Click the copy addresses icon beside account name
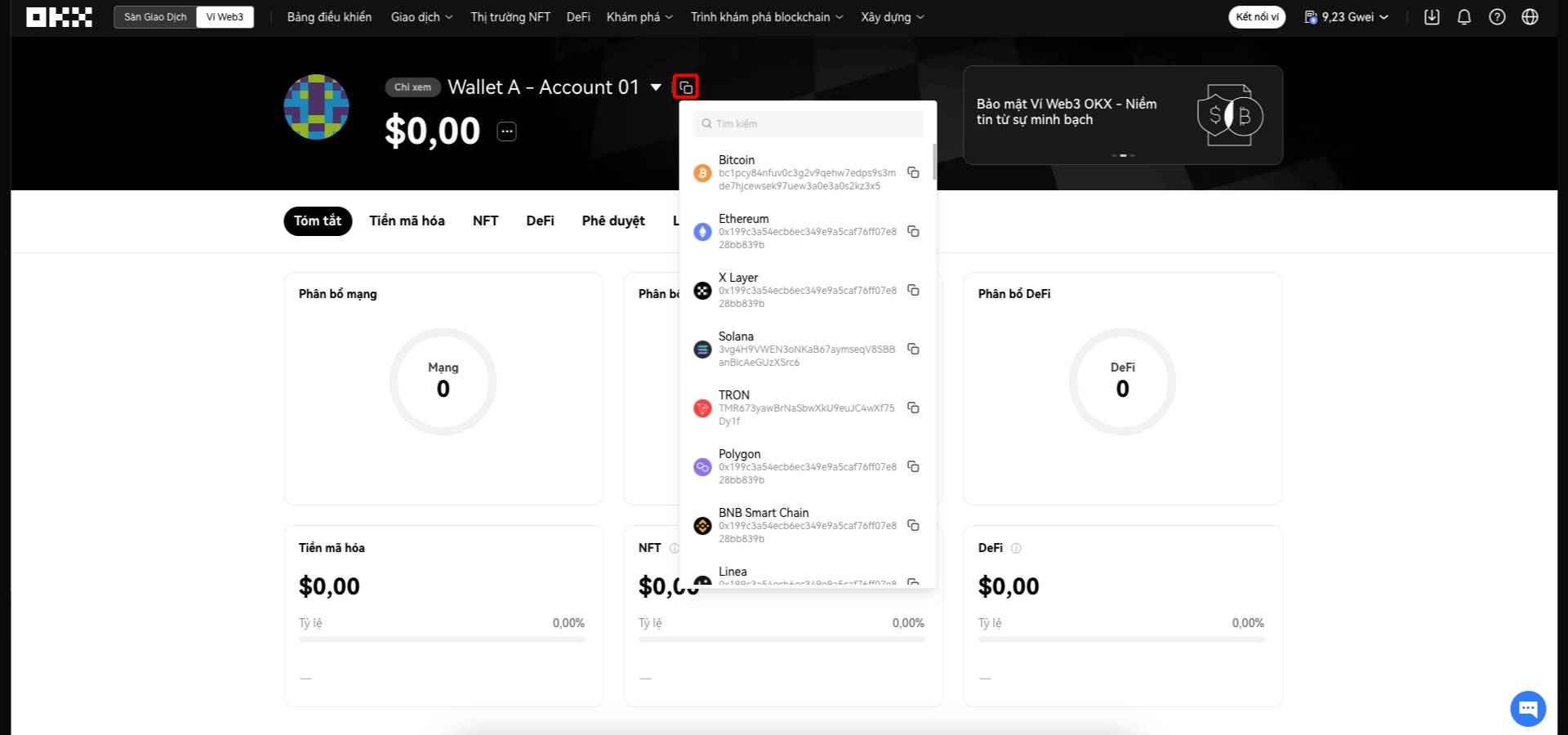This screenshot has width=1568, height=735. (x=685, y=87)
